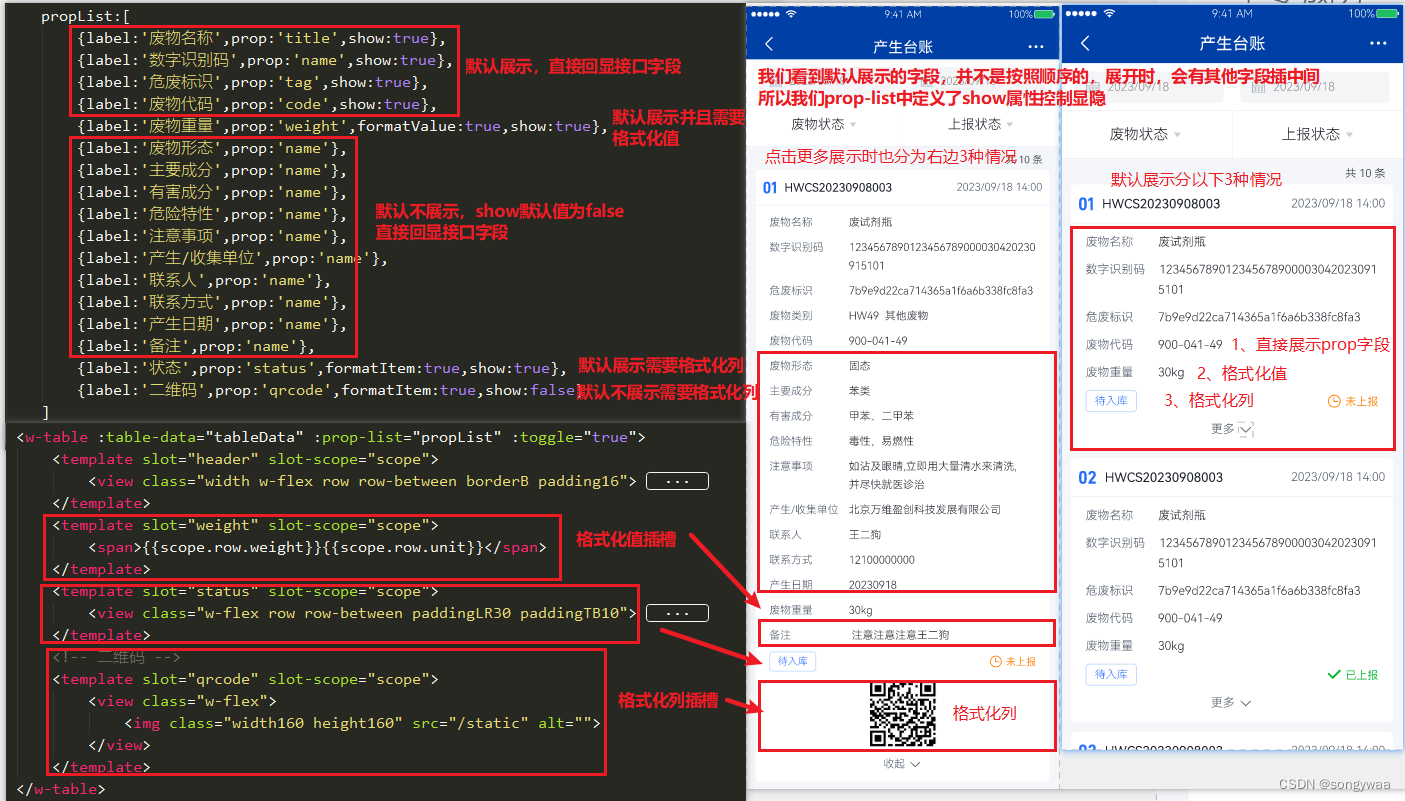Open the 废物状态 filter in the right phone
The height and width of the screenshot is (801, 1405).
point(1145,134)
